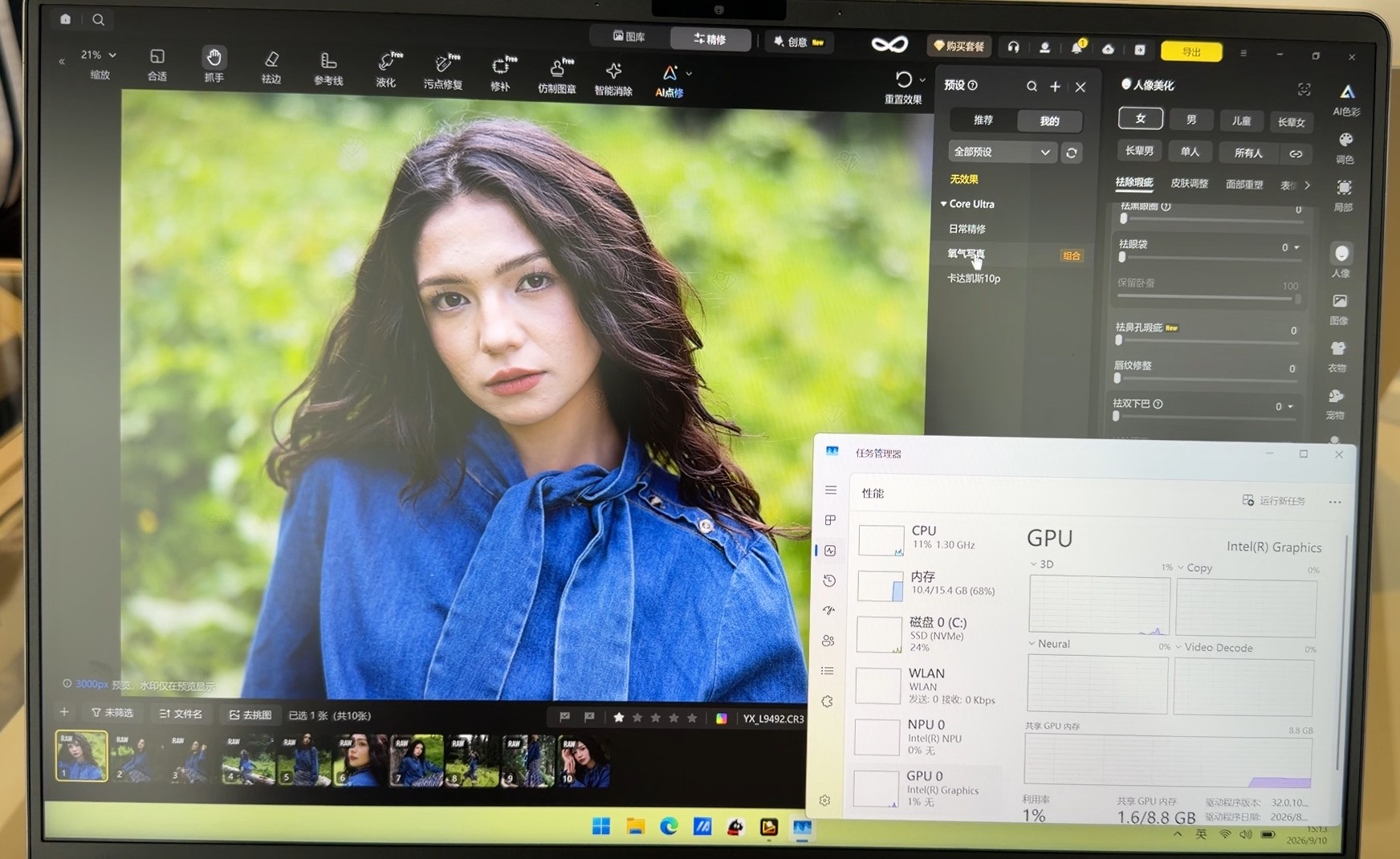Select the 男 male portrait option
Image resolution: width=1400 pixels, height=859 pixels.
pos(1191,120)
